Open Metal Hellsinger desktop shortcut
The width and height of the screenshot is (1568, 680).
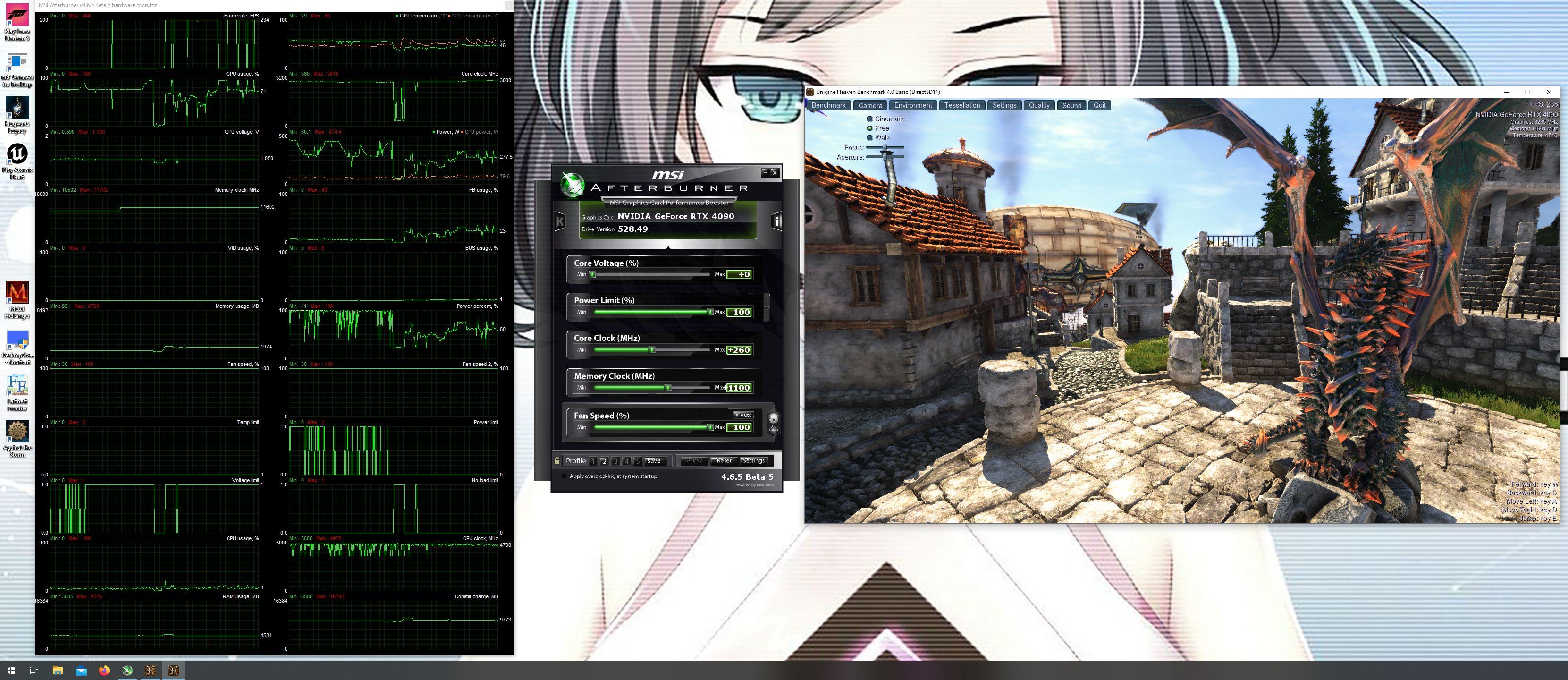click(17, 301)
